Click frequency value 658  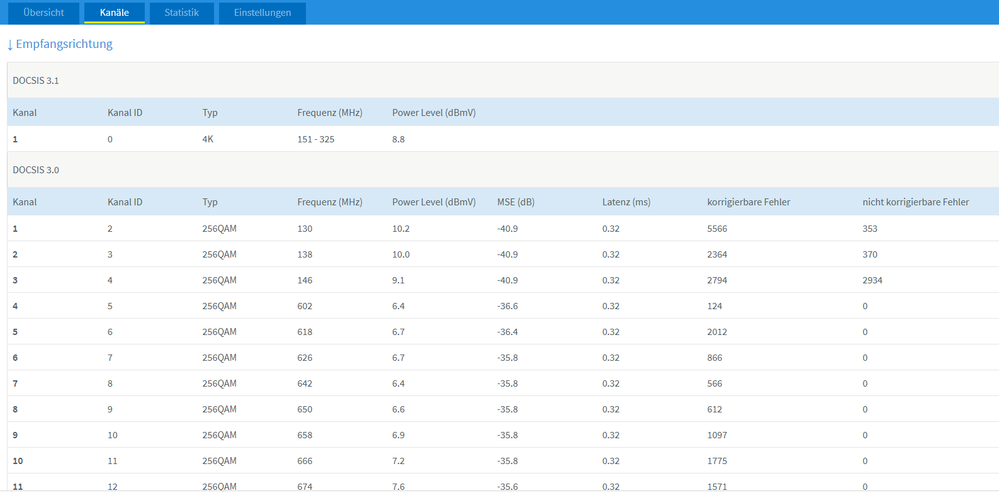click(x=305, y=435)
